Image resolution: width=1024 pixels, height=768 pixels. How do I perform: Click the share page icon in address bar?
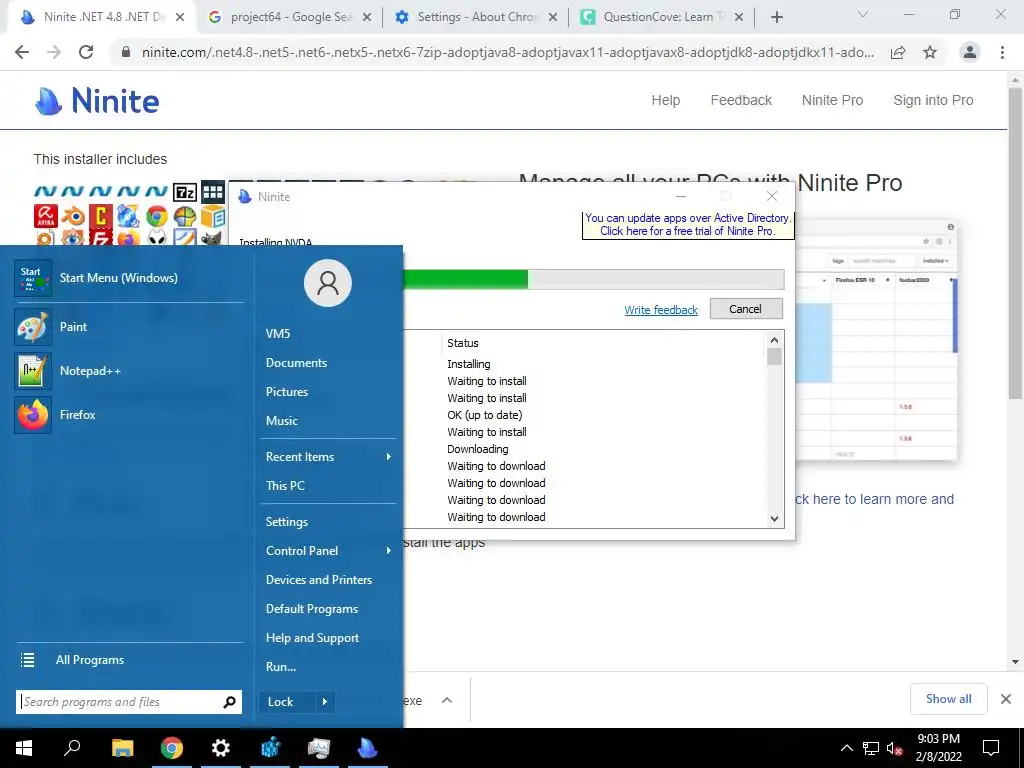898,52
